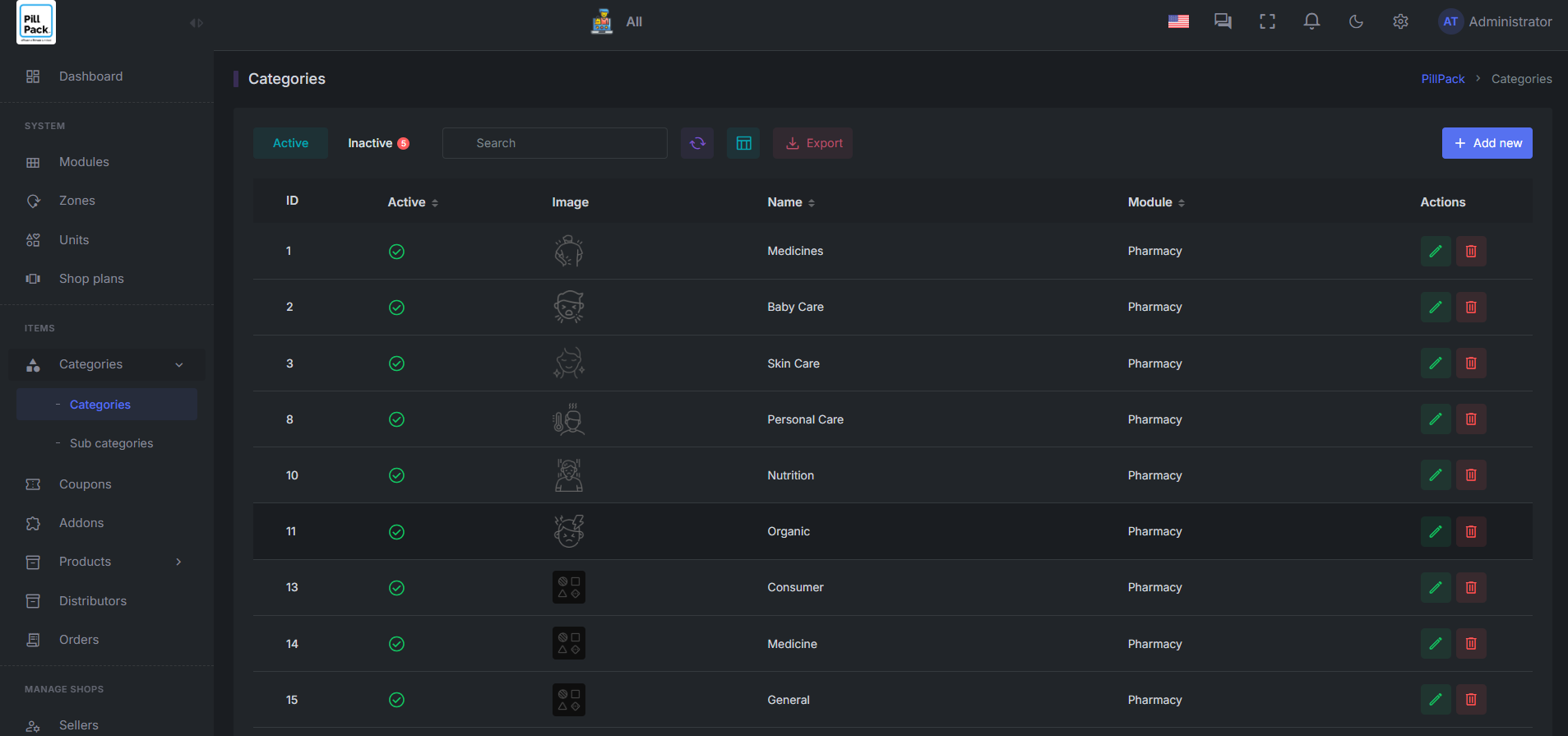Click the Add new button

pos(1487,143)
